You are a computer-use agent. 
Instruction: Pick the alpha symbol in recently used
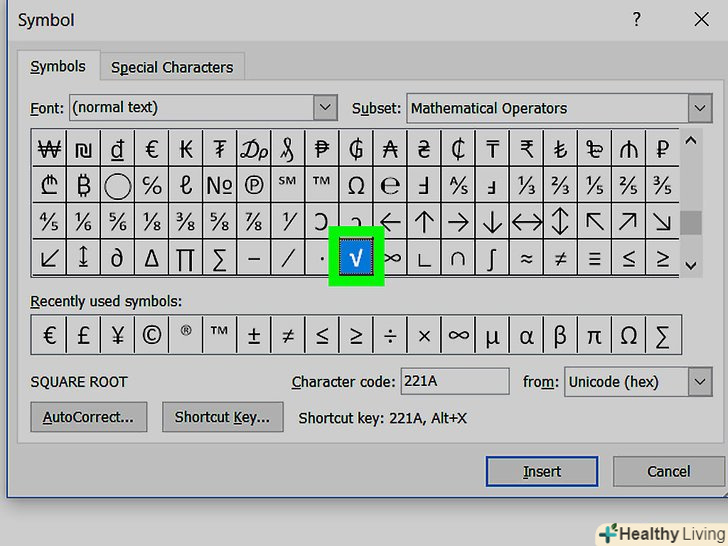pos(526,335)
